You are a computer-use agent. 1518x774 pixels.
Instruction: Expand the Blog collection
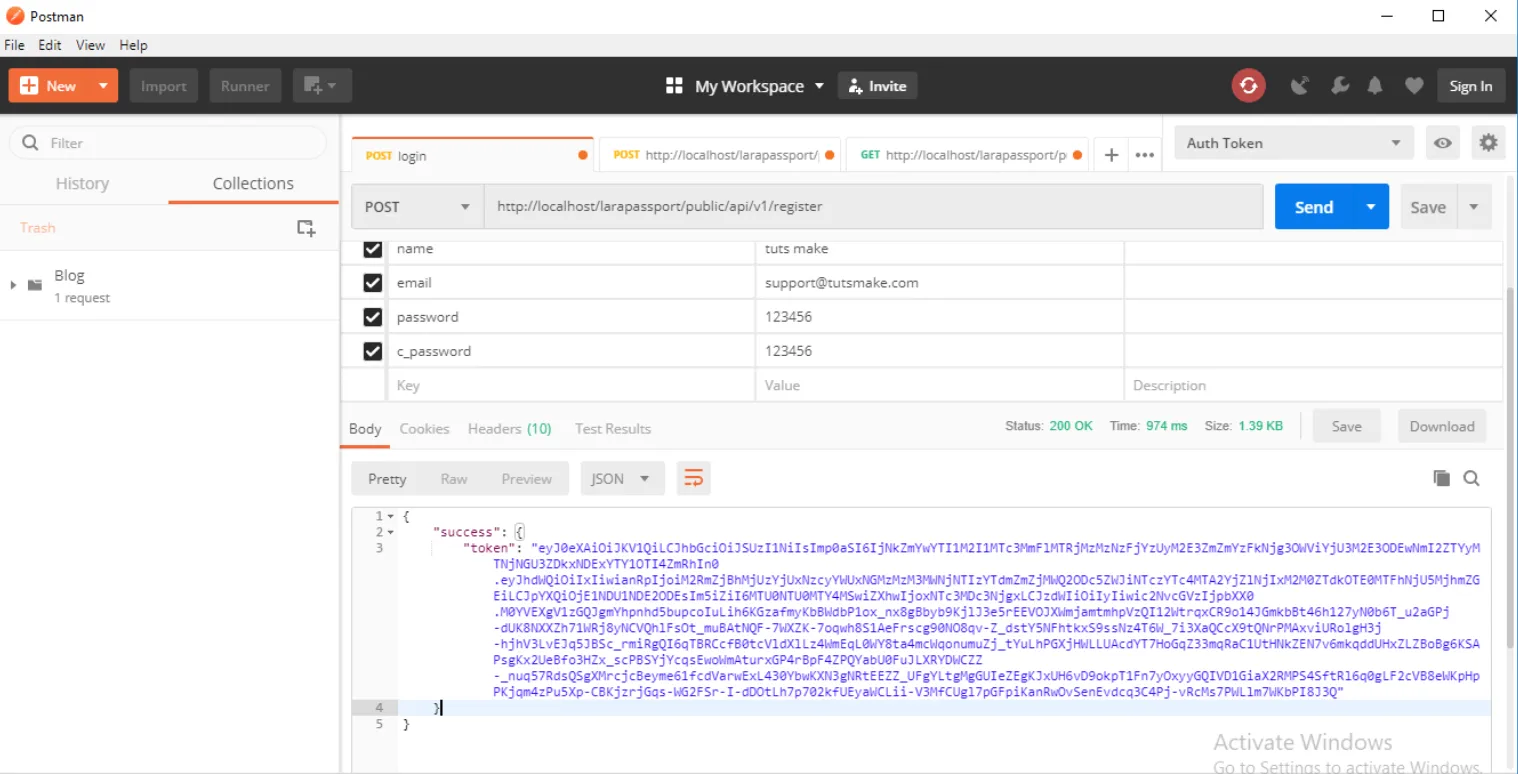[13, 285]
